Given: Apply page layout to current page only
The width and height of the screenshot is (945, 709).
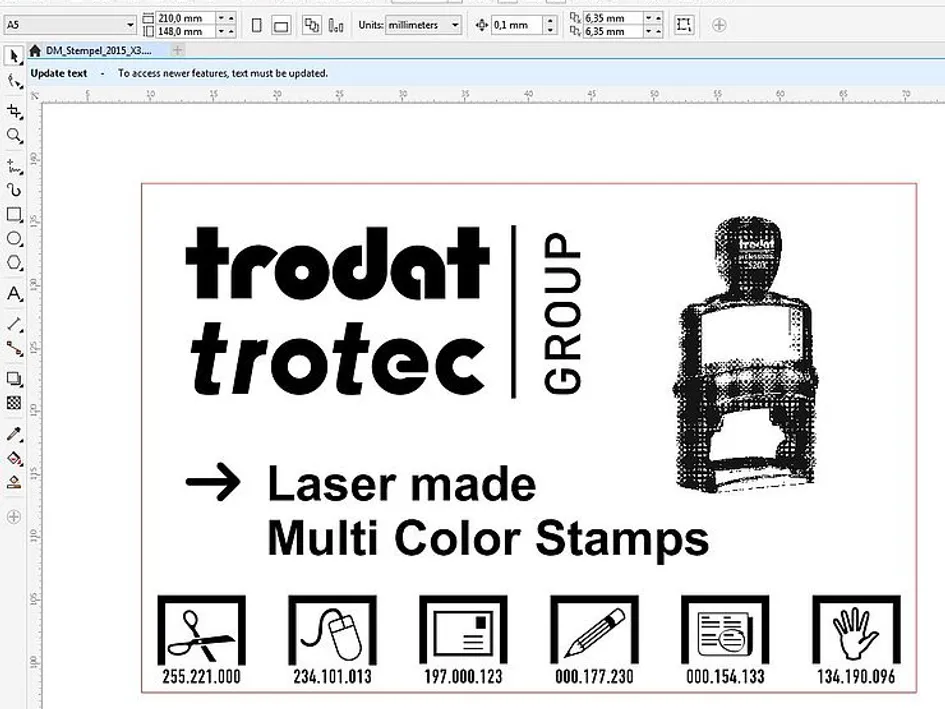Looking at the screenshot, I should point(336,25).
